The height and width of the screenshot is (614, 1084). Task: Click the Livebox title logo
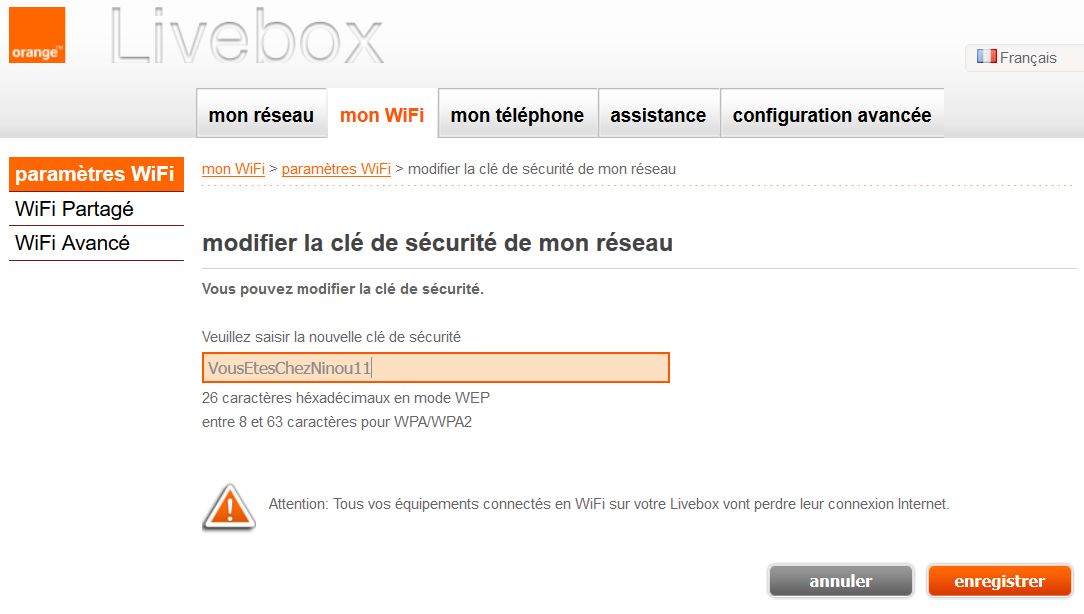click(247, 39)
